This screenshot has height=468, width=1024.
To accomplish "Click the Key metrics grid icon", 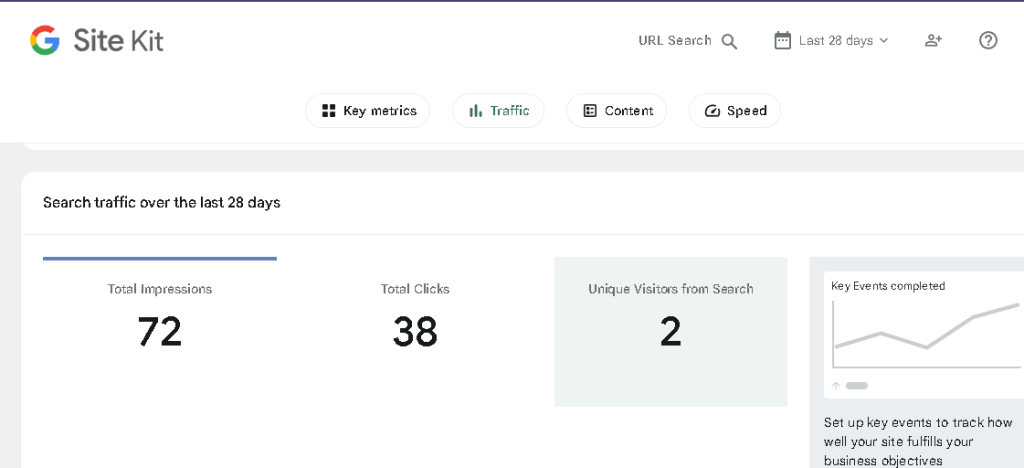I will (328, 111).
